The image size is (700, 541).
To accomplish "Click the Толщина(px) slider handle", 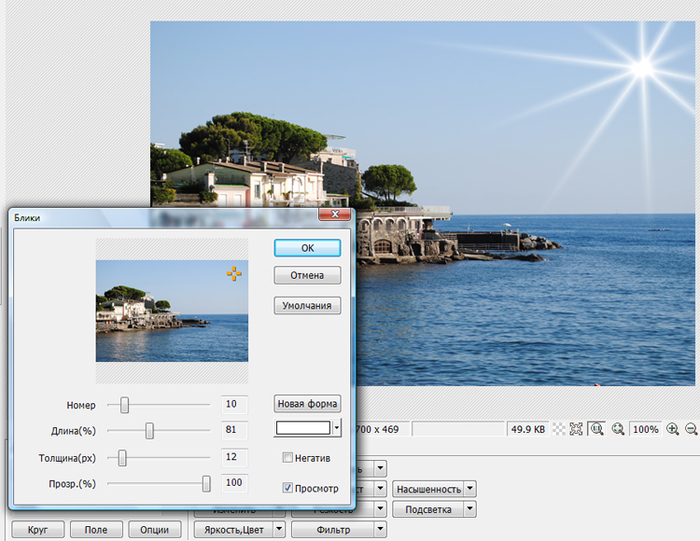I will click(122, 458).
